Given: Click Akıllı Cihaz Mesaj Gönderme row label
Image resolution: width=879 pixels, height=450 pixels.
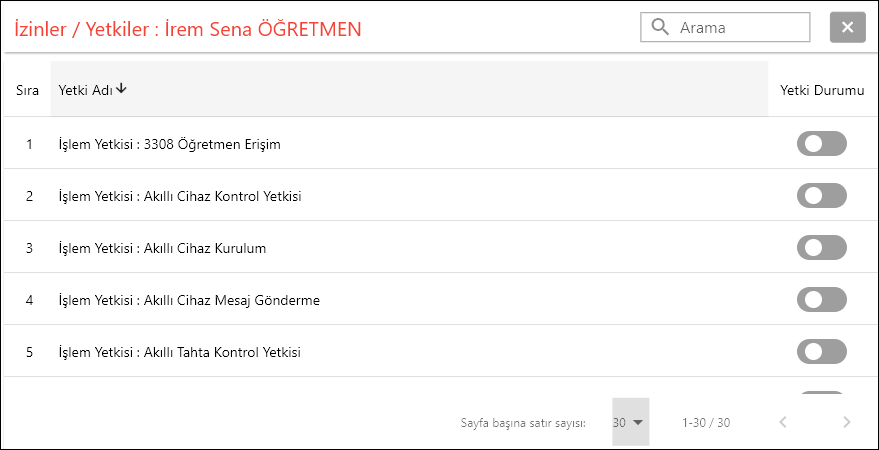Looking at the screenshot, I should (x=189, y=300).
